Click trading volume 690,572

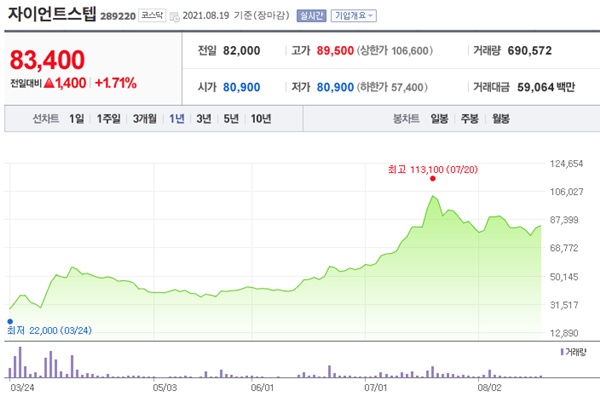pos(530,51)
